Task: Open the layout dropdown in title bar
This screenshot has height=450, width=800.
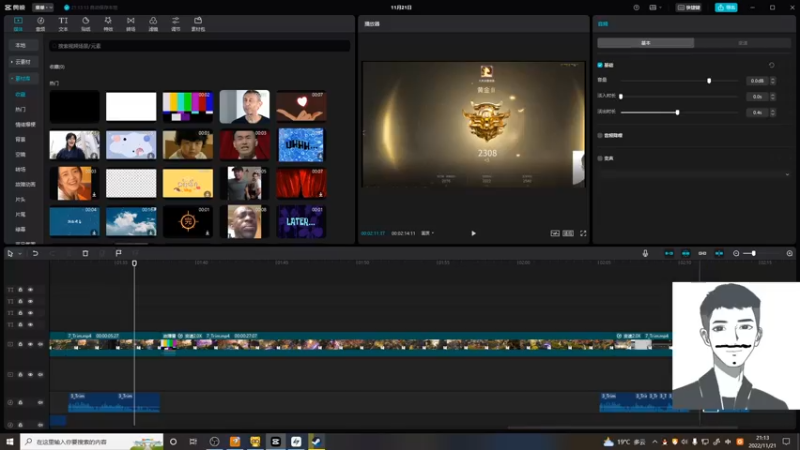Action: click(655, 8)
